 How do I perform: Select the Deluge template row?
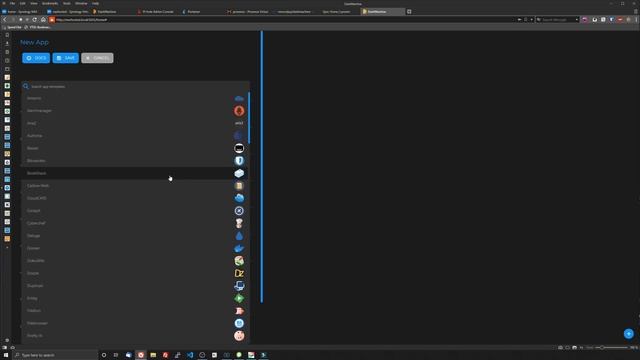click(134, 236)
